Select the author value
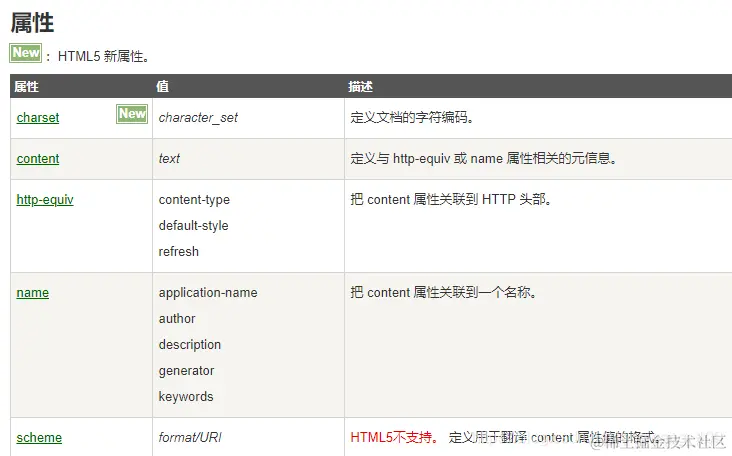This screenshot has width=732, height=456. (177, 319)
